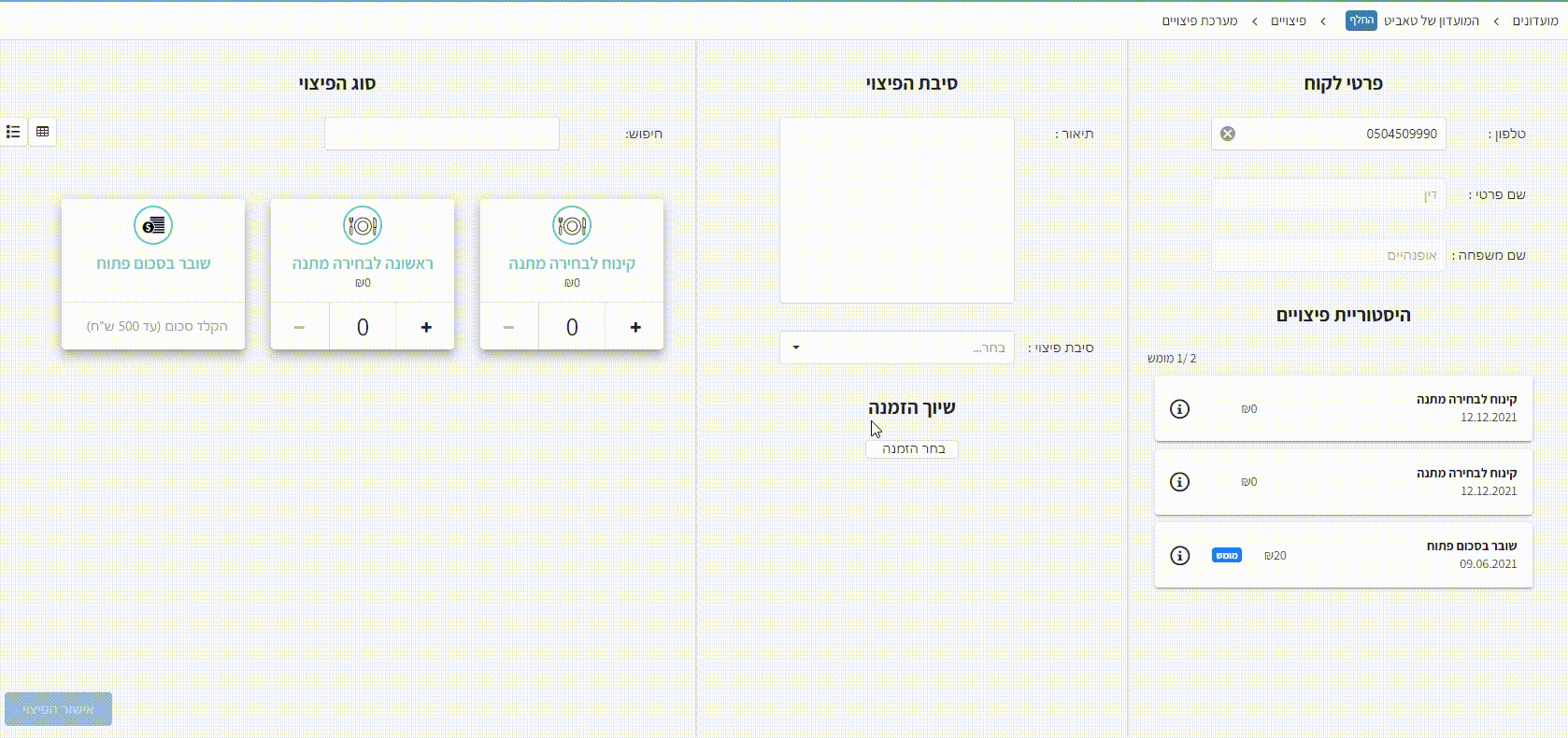Viewport: 1568px width, 738px height.
Task: Enter amount field in שובר בסכום פתוח card
Action: click(153, 326)
